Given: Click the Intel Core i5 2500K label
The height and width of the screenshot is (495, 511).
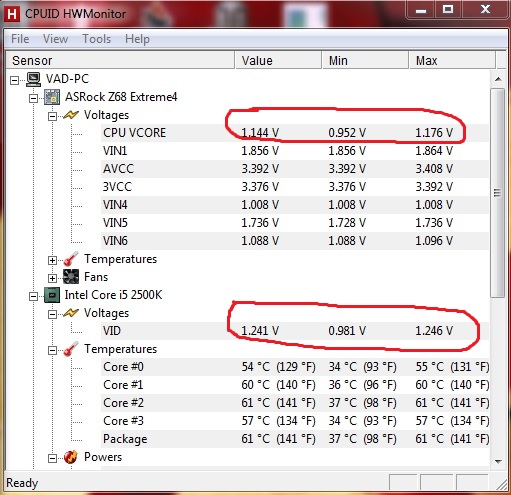Looking at the screenshot, I should click(x=113, y=295).
